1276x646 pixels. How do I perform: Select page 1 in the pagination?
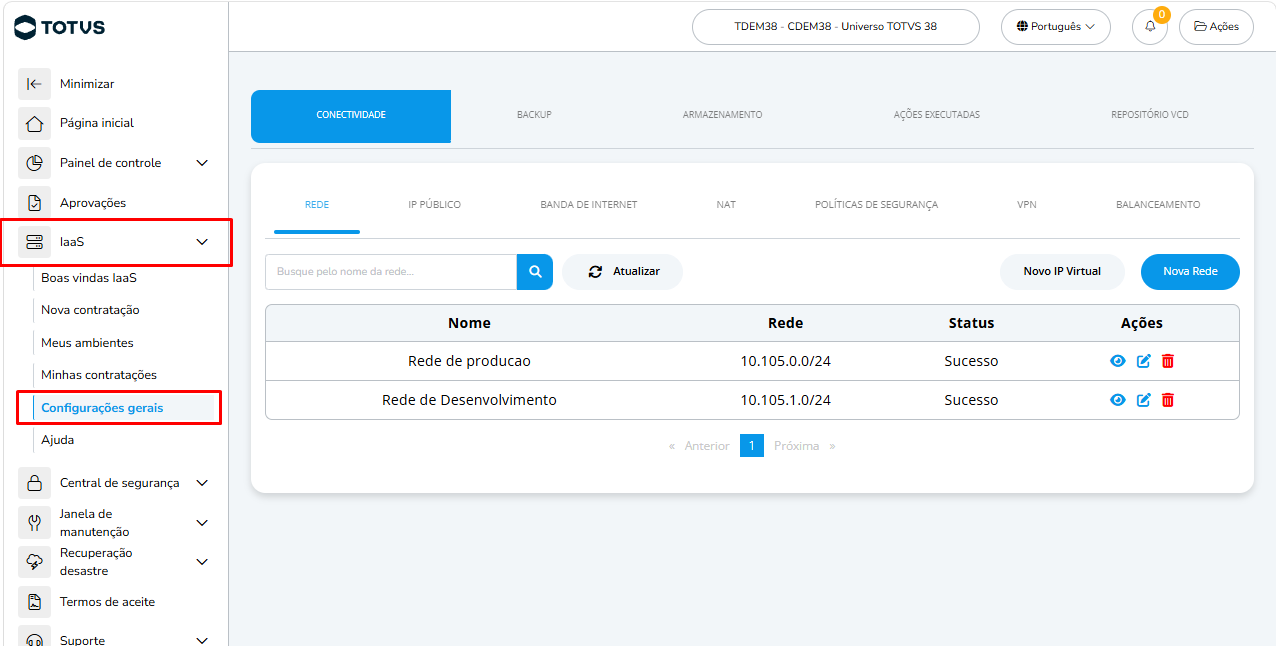click(x=752, y=446)
